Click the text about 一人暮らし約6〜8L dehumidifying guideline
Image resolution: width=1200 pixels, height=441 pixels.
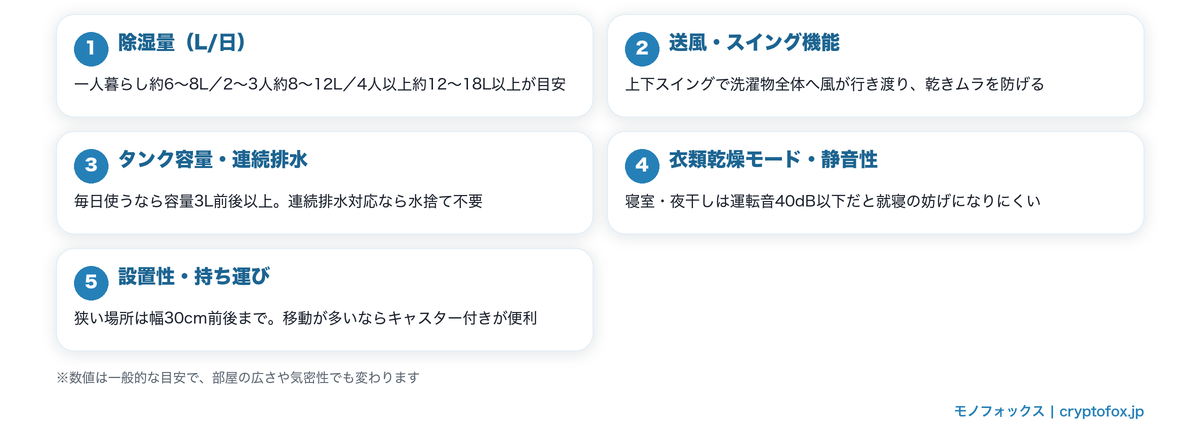(320, 84)
